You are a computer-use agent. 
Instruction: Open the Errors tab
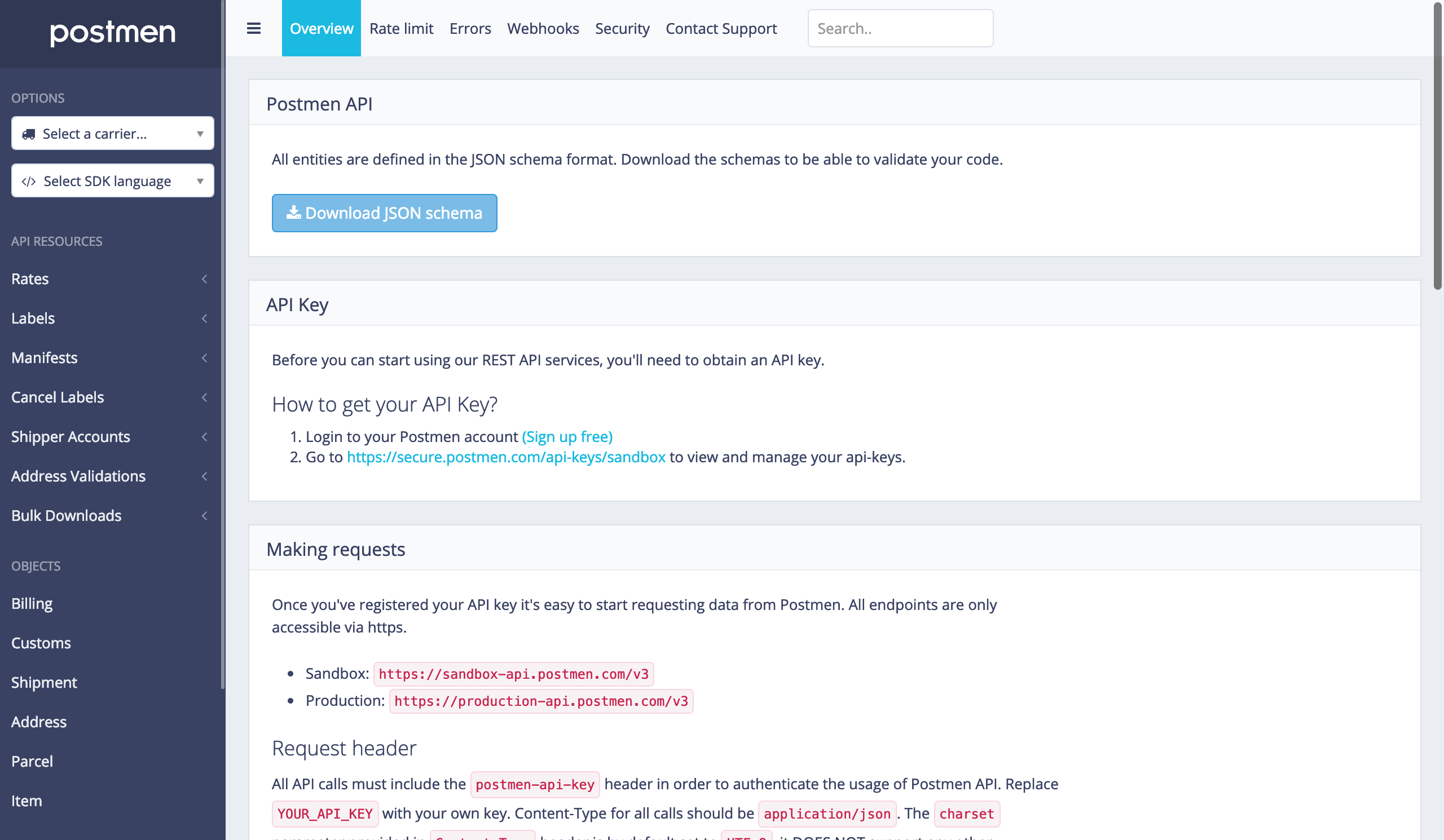coord(470,28)
